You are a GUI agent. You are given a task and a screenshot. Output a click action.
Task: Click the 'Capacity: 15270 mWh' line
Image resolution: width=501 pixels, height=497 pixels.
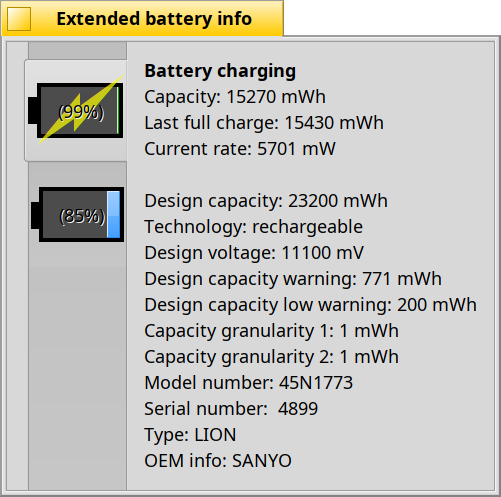[x=235, y=97]
